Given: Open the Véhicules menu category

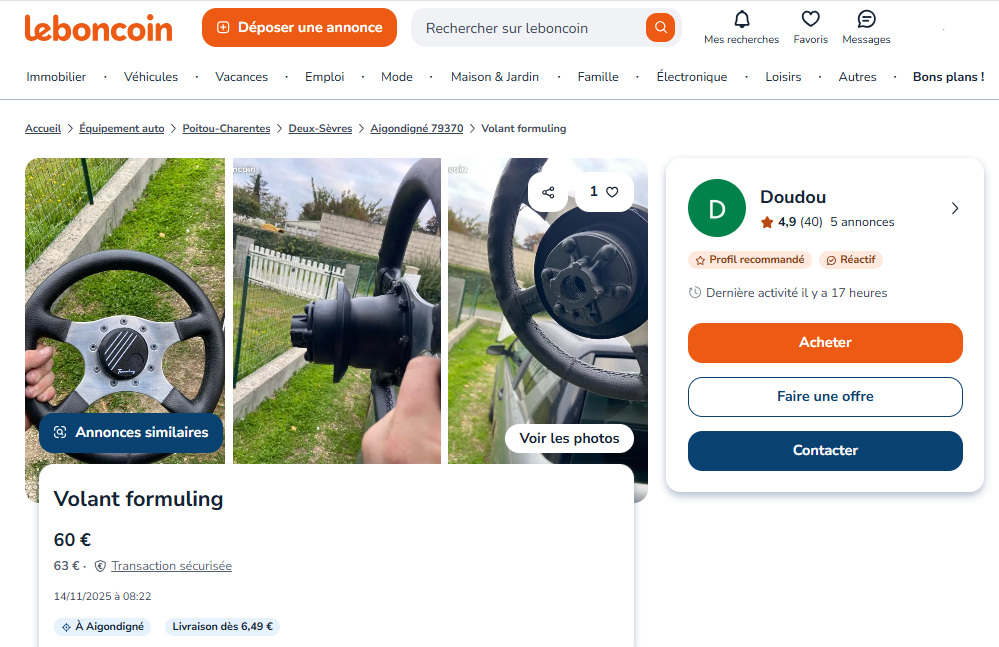Looking at the screenshot, I should tap(151, 77).
